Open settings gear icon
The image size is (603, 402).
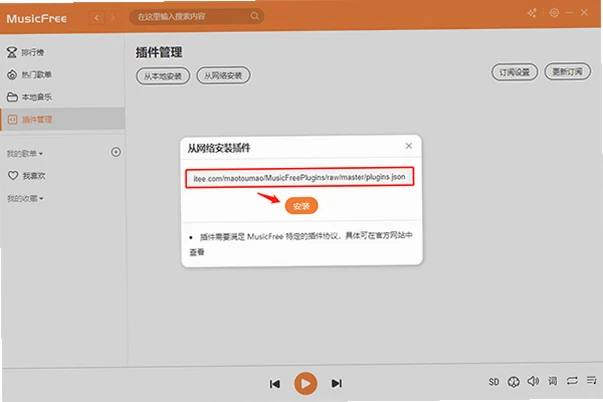click(x=554, y=13)
